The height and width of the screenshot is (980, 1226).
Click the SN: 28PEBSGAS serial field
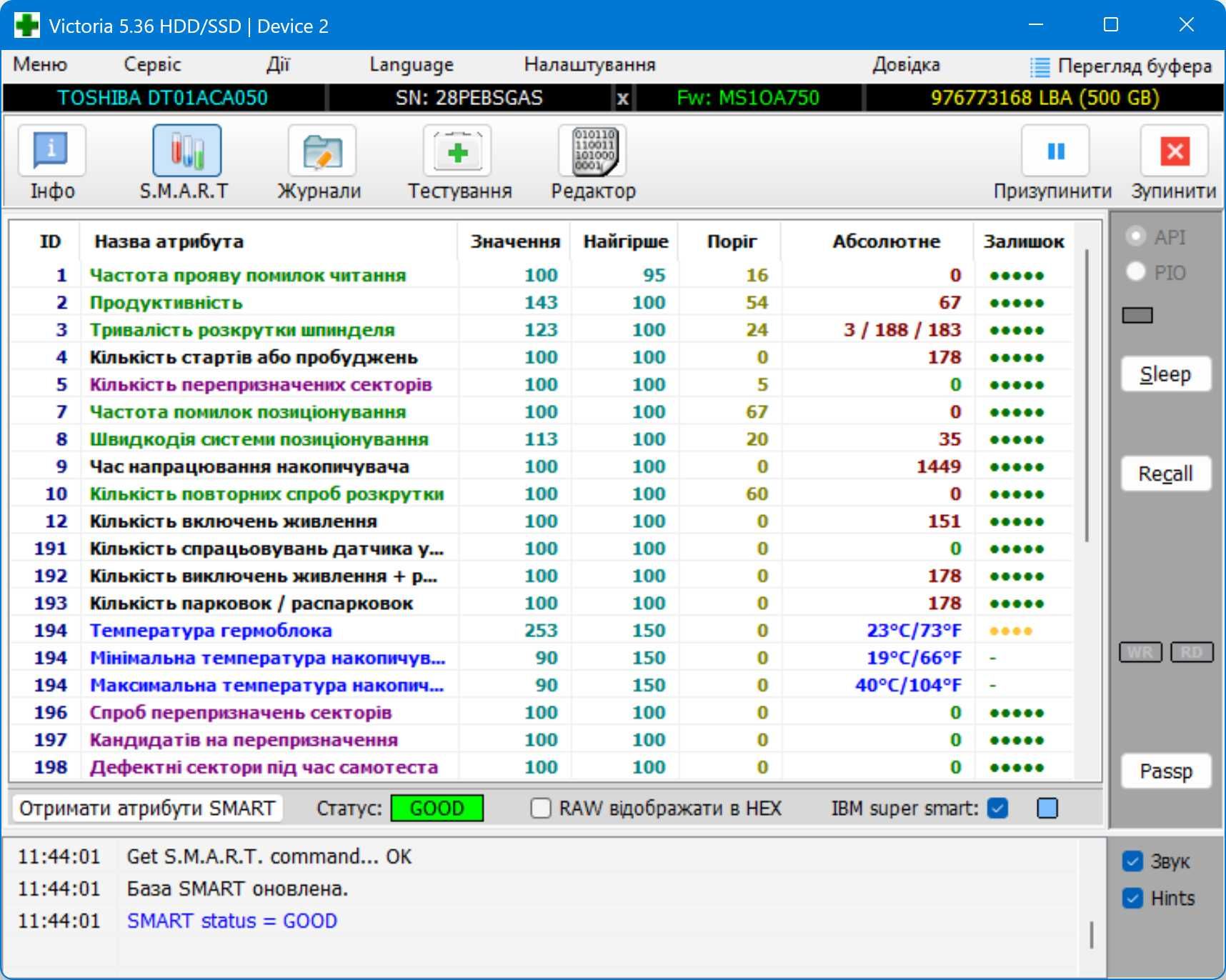tap(469, 98)
